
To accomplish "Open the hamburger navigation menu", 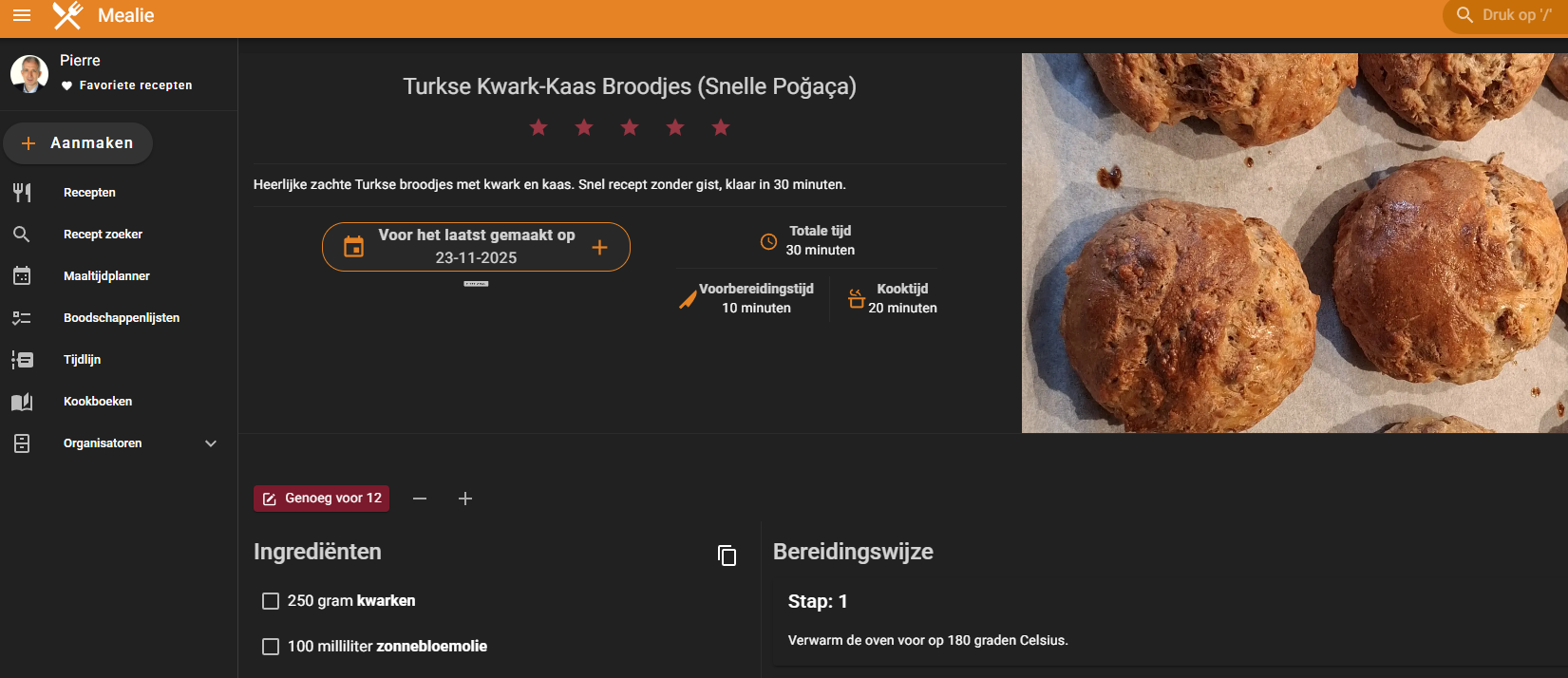I will tap(22, 15).
